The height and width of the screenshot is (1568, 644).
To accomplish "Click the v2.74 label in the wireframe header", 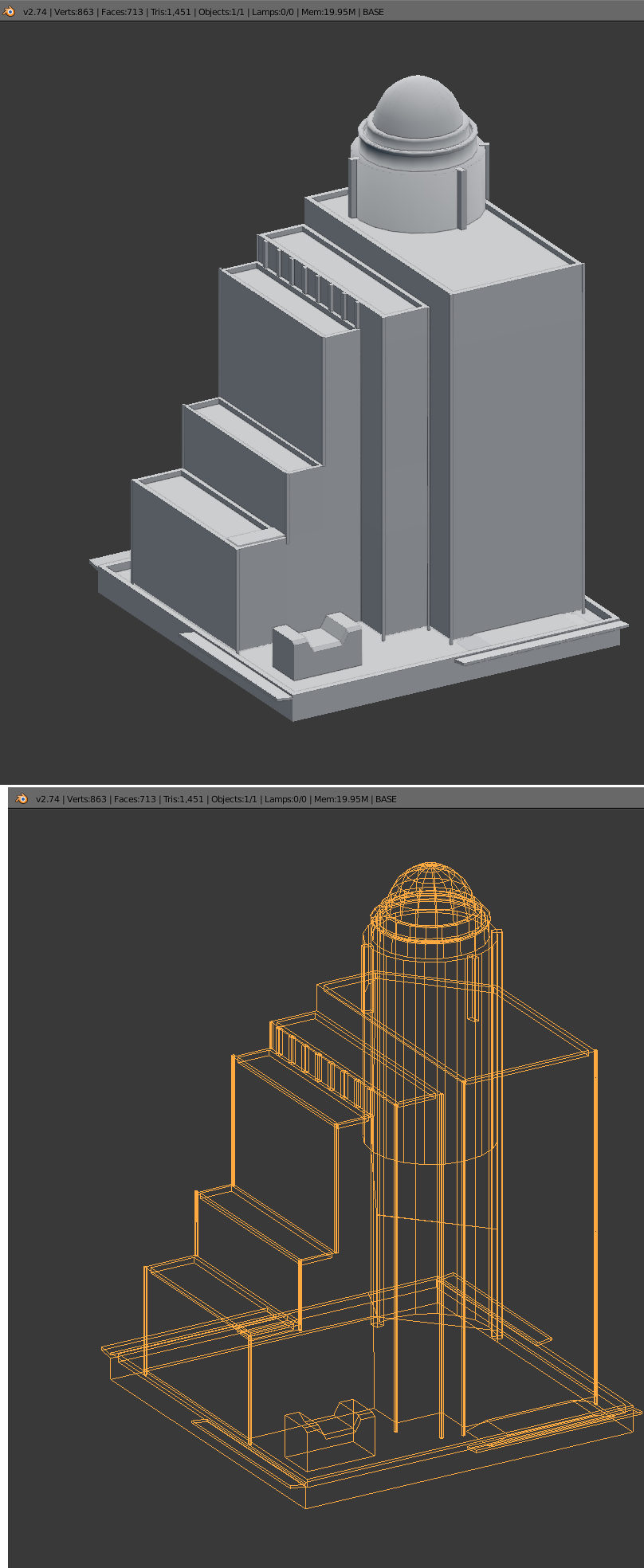I will coord(48,799).
